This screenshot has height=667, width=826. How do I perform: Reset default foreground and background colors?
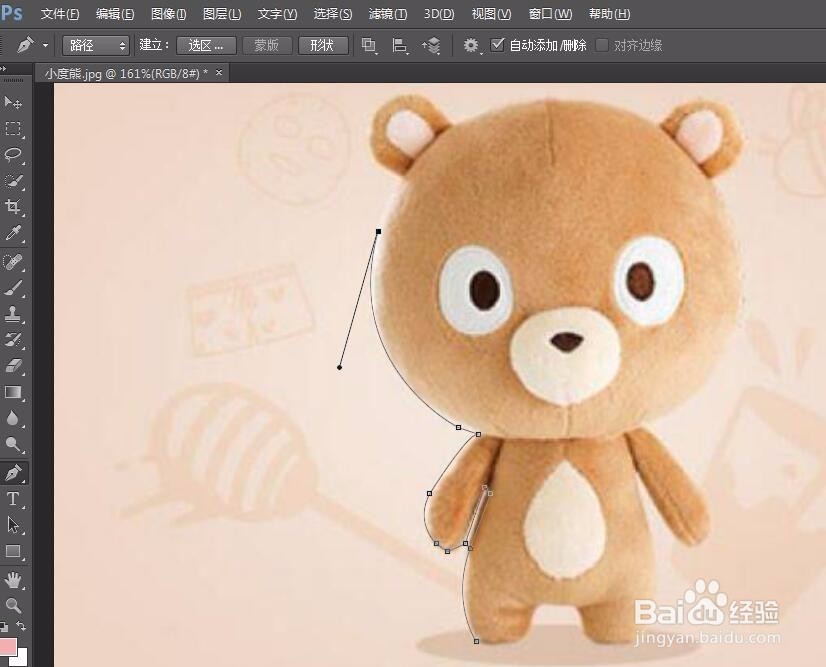pyautogui.click(x=4, y=626)
